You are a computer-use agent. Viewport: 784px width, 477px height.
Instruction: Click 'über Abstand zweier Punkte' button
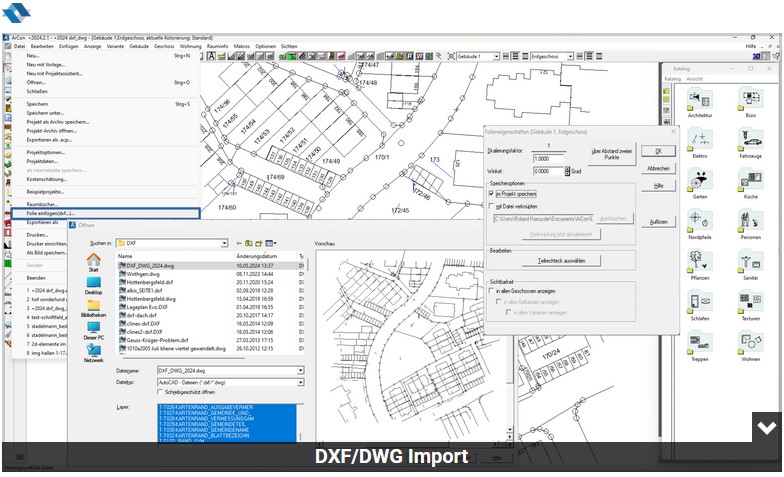click(611, 154)
